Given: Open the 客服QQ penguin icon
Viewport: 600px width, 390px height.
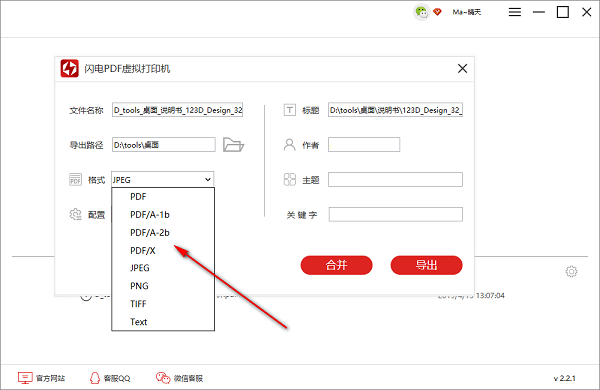Looking at the screenshot, I should click(x=95, y=378).
